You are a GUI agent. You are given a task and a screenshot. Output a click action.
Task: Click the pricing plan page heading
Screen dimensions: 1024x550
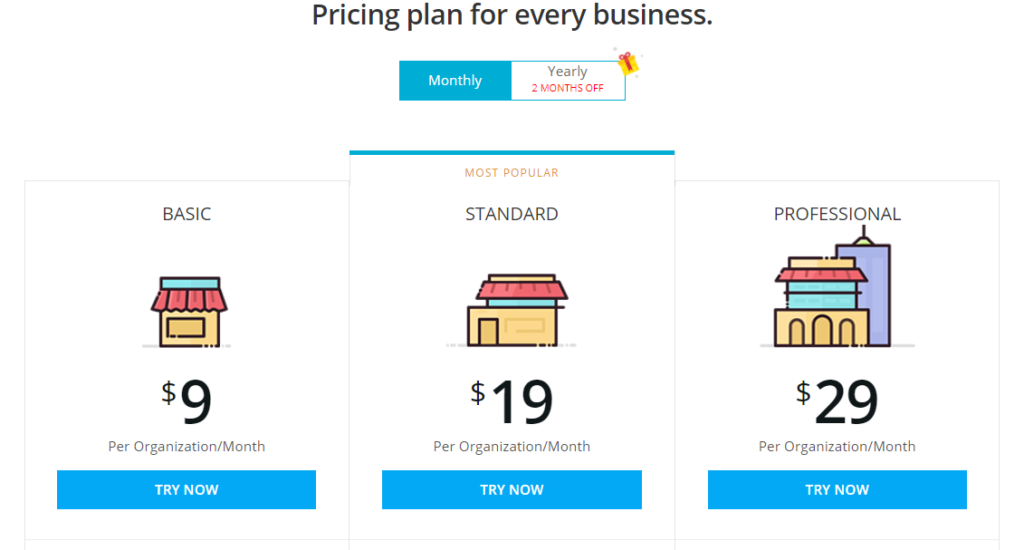(x=512, y=16)
